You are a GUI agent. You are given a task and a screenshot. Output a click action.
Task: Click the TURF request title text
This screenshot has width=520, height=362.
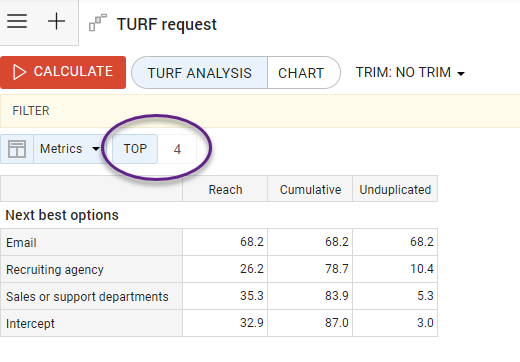tap(167, 25)
